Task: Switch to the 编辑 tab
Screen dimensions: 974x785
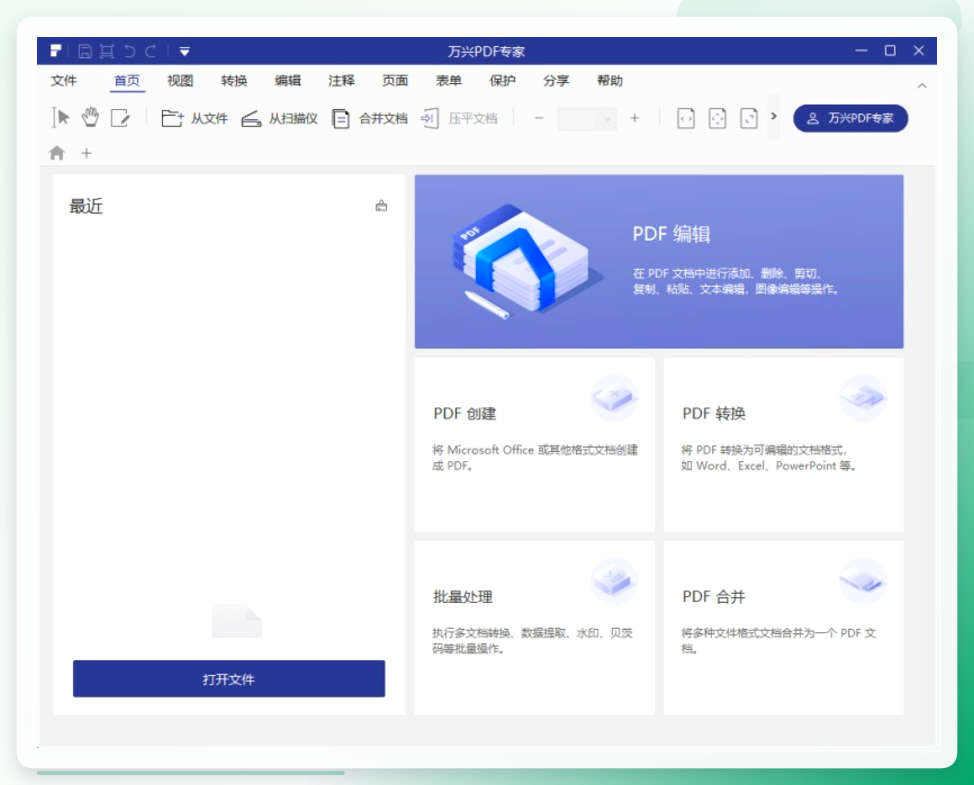Action: tap(288, 81)
